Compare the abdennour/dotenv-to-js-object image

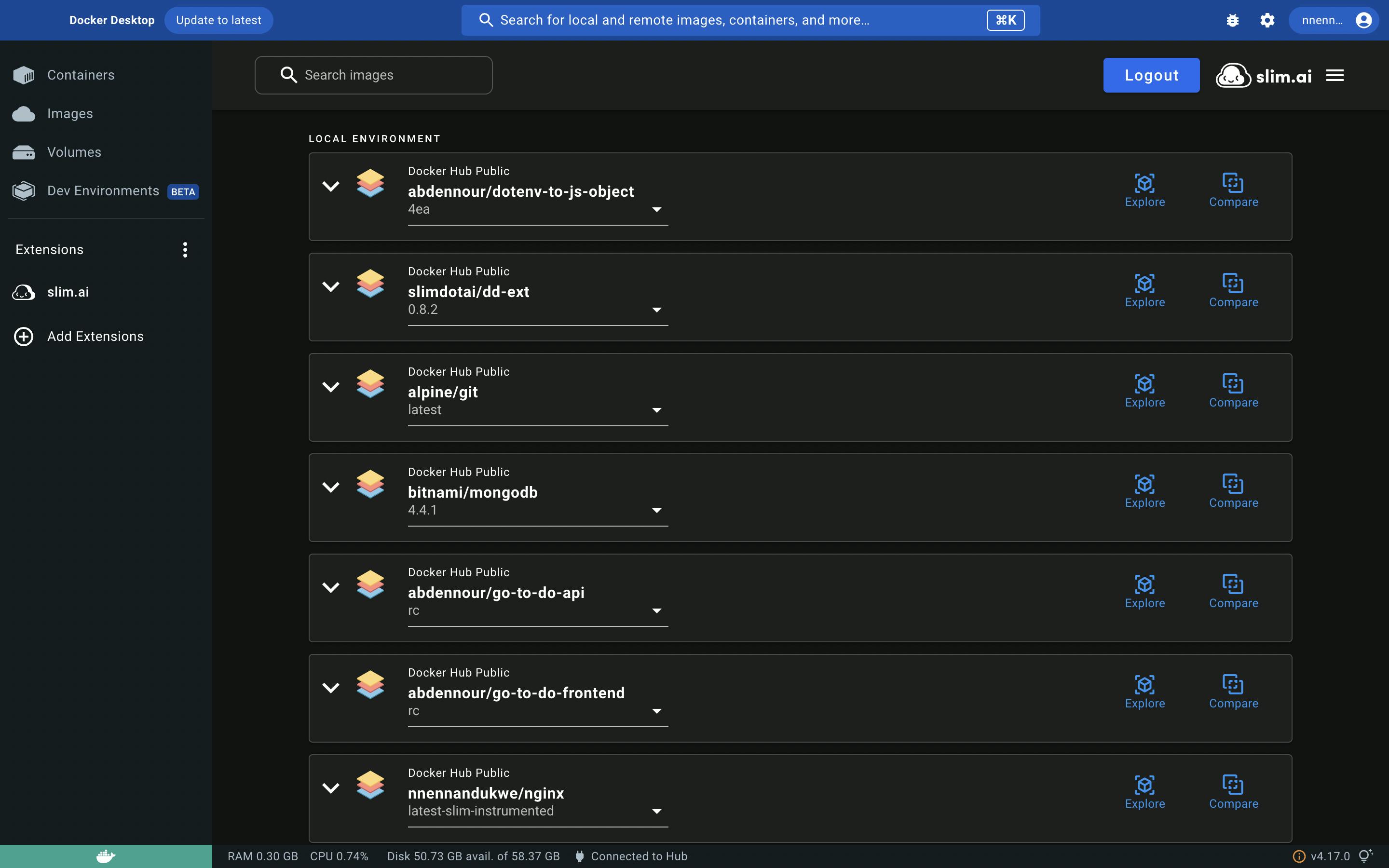pos(1233,190)
